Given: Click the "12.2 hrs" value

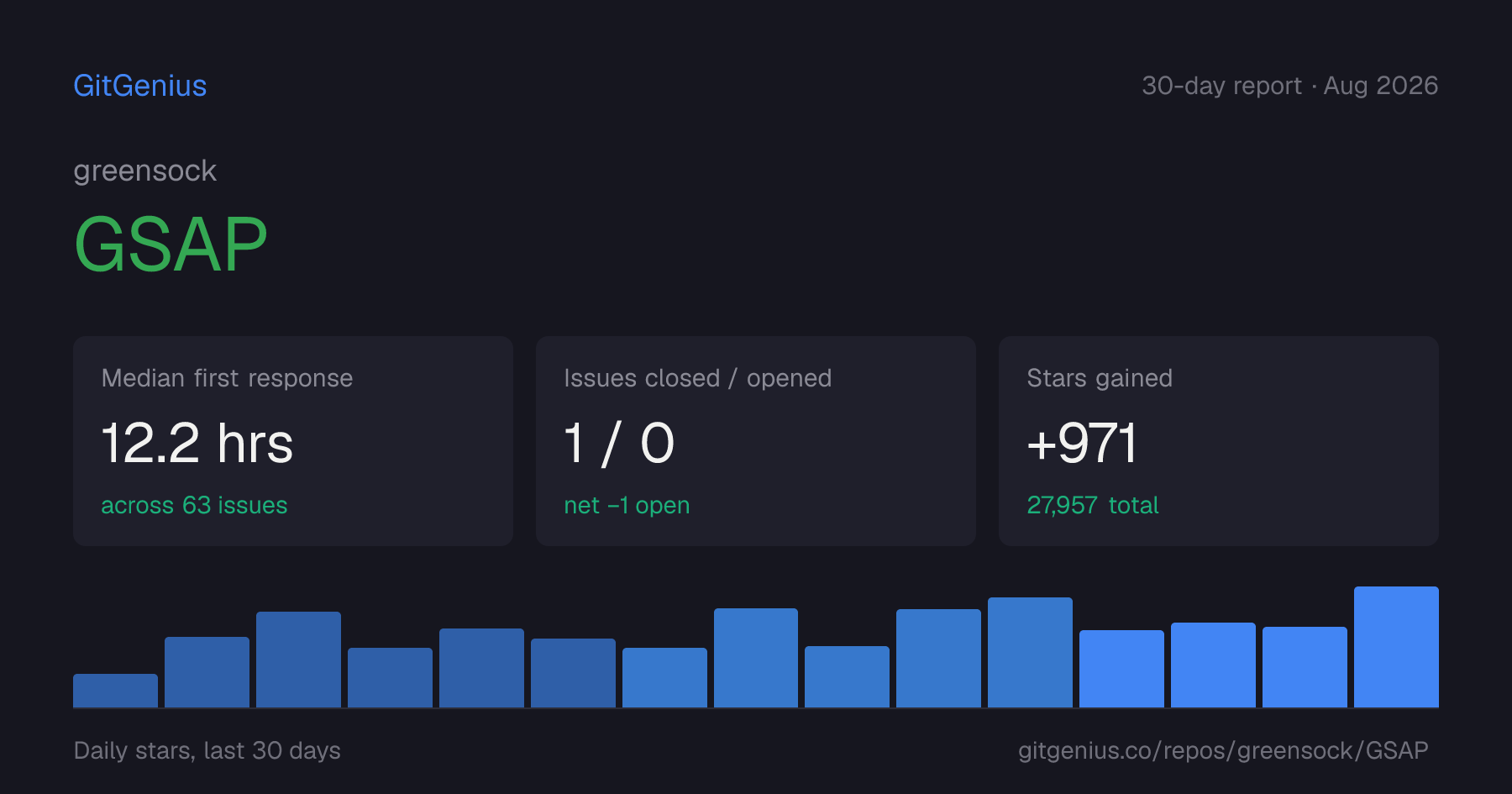Looking at the screenshot, I should pos(197,443).
